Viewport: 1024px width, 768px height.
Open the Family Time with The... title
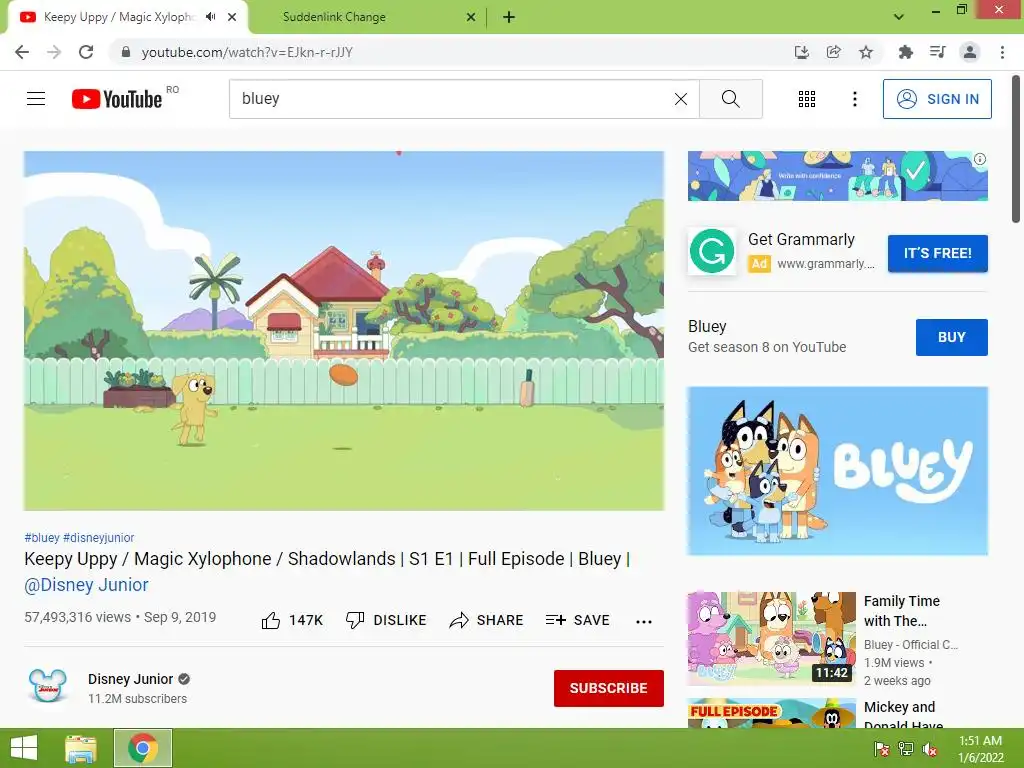[x=902, y=611]
